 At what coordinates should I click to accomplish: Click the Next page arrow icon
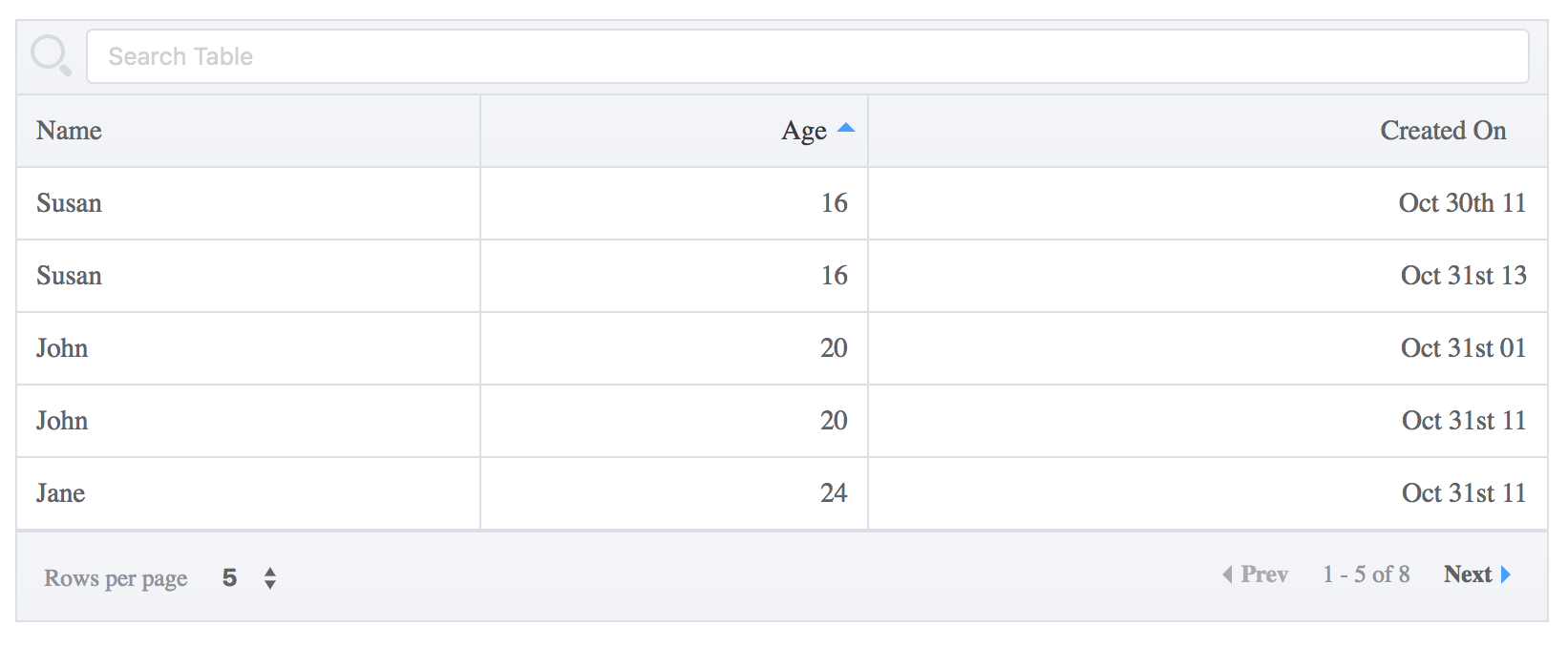(x=1506, y=574)
